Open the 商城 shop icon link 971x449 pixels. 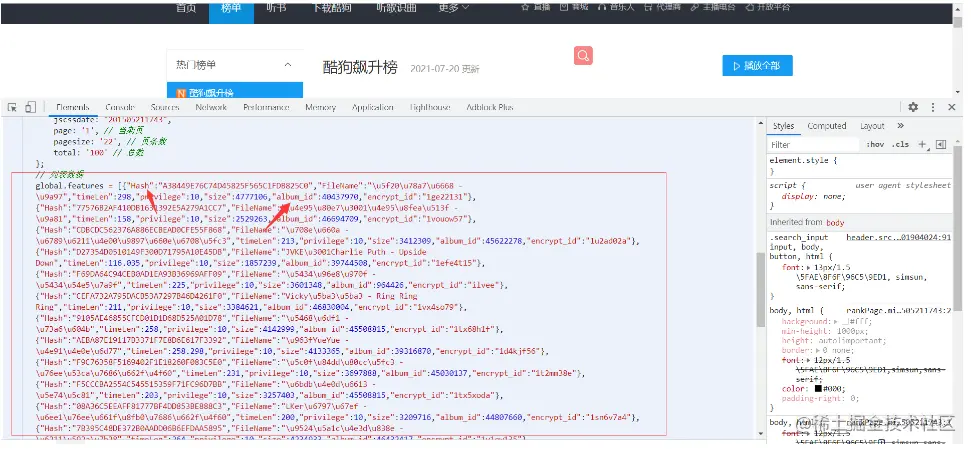(x=574, y=7)
